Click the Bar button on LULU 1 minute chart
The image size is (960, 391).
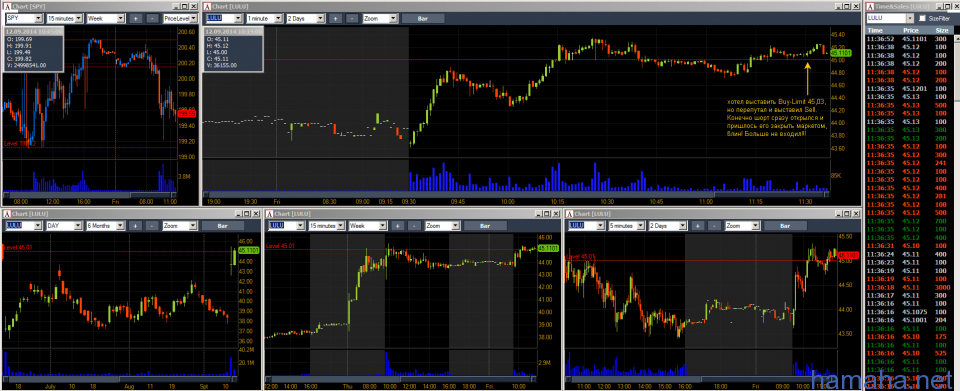[x=422, y=18]
